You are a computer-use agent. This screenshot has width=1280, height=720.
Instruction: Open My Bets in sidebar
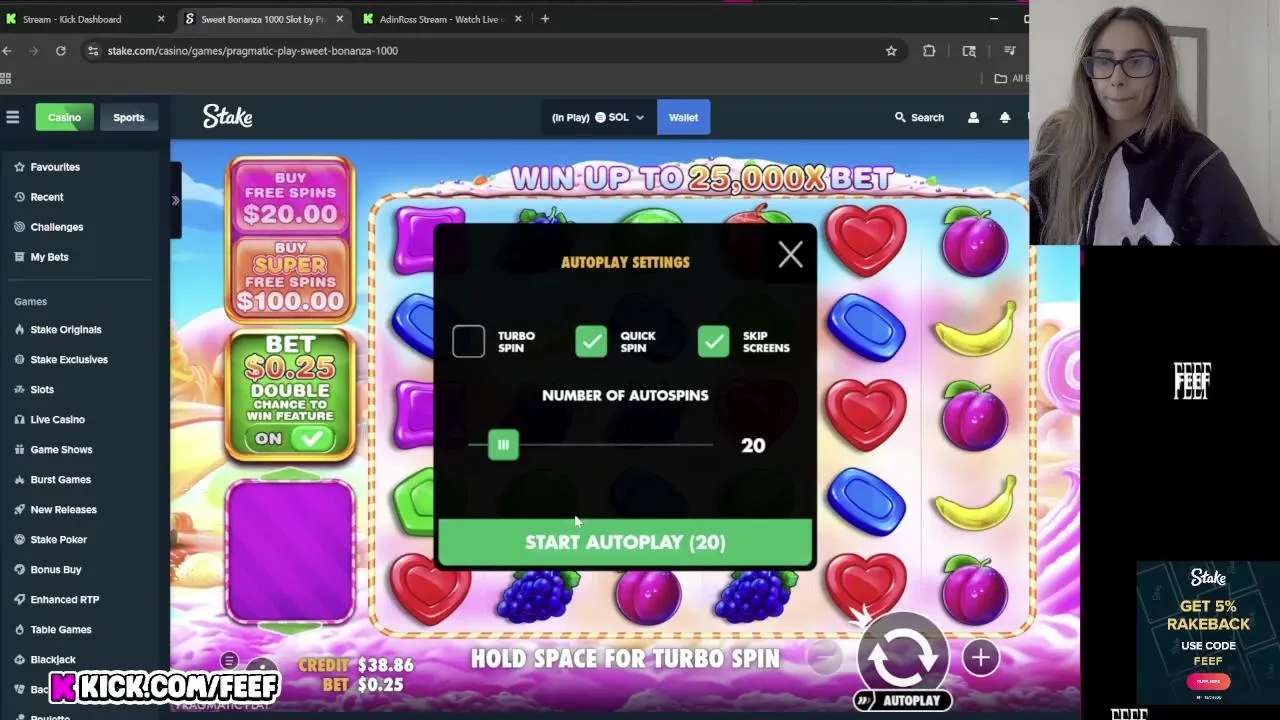coord(49,257)
